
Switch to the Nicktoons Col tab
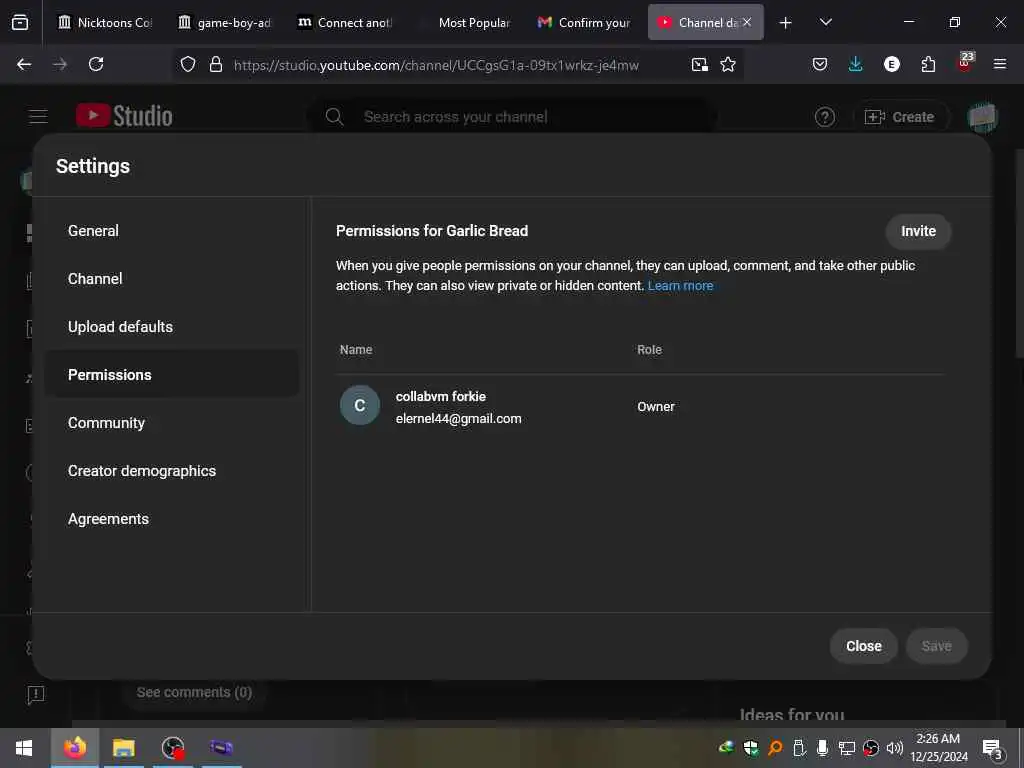104,22
